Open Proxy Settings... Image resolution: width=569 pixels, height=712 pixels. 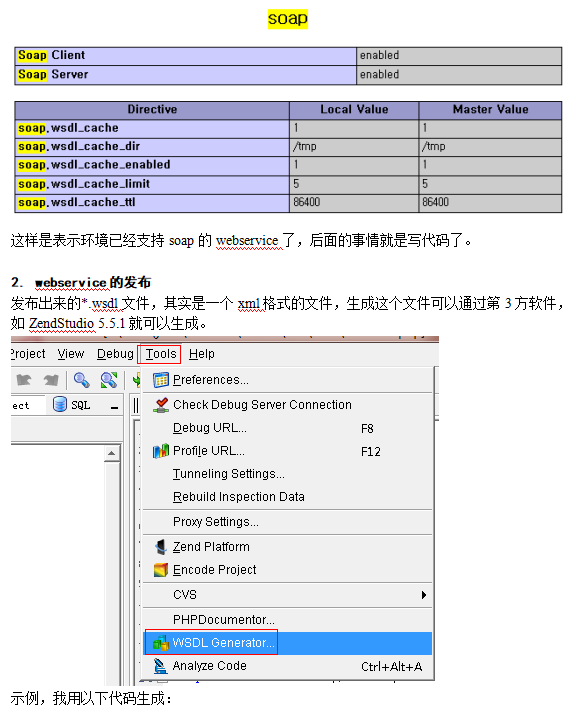tap(287, 522)
